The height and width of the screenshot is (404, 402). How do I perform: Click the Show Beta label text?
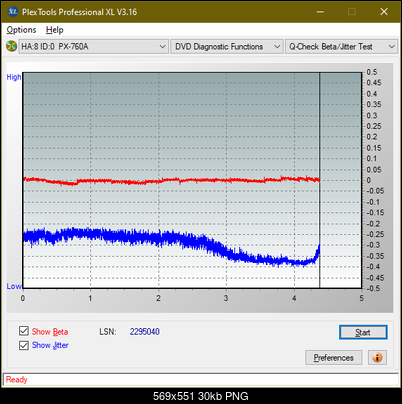[50, 332]
